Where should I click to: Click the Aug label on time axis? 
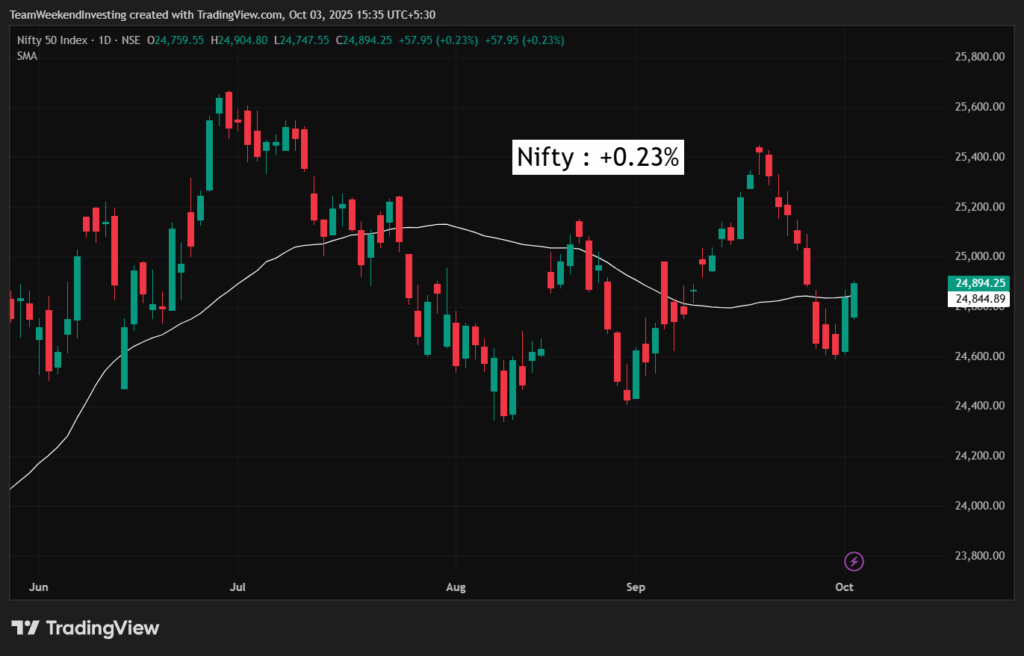pos(457,587)
